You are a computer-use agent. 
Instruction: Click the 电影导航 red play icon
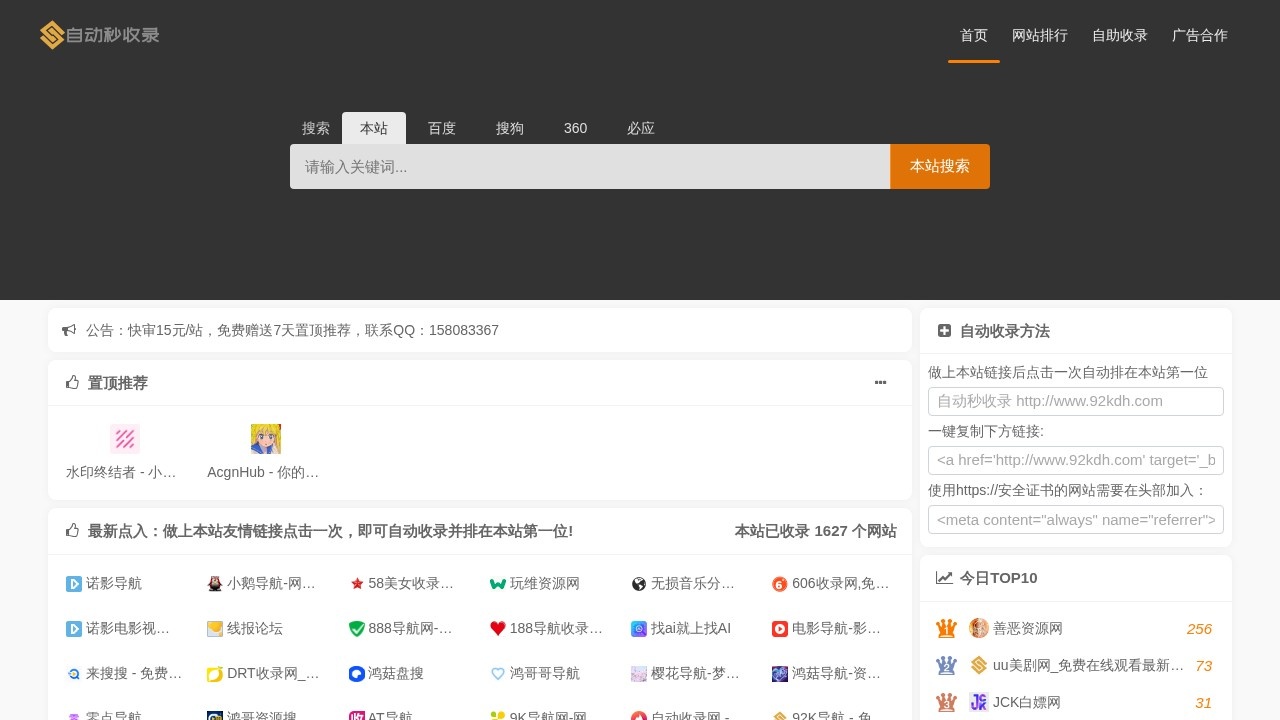(780, 629)
